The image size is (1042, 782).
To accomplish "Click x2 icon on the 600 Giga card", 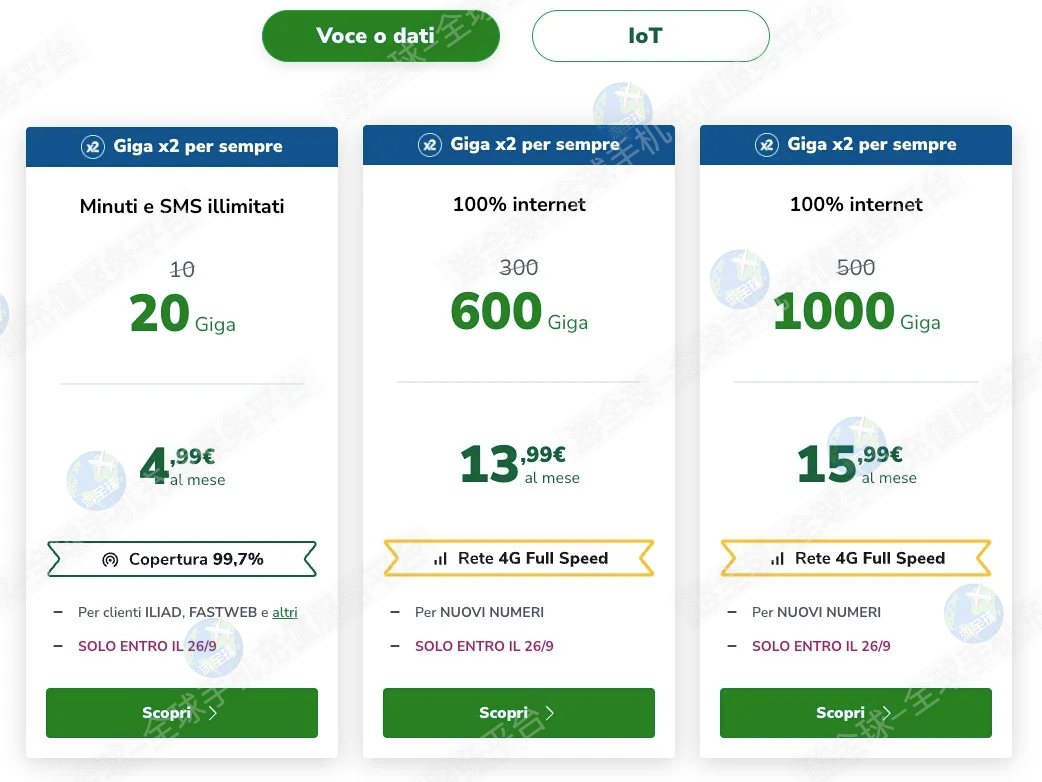I will (x=429, y=145).
